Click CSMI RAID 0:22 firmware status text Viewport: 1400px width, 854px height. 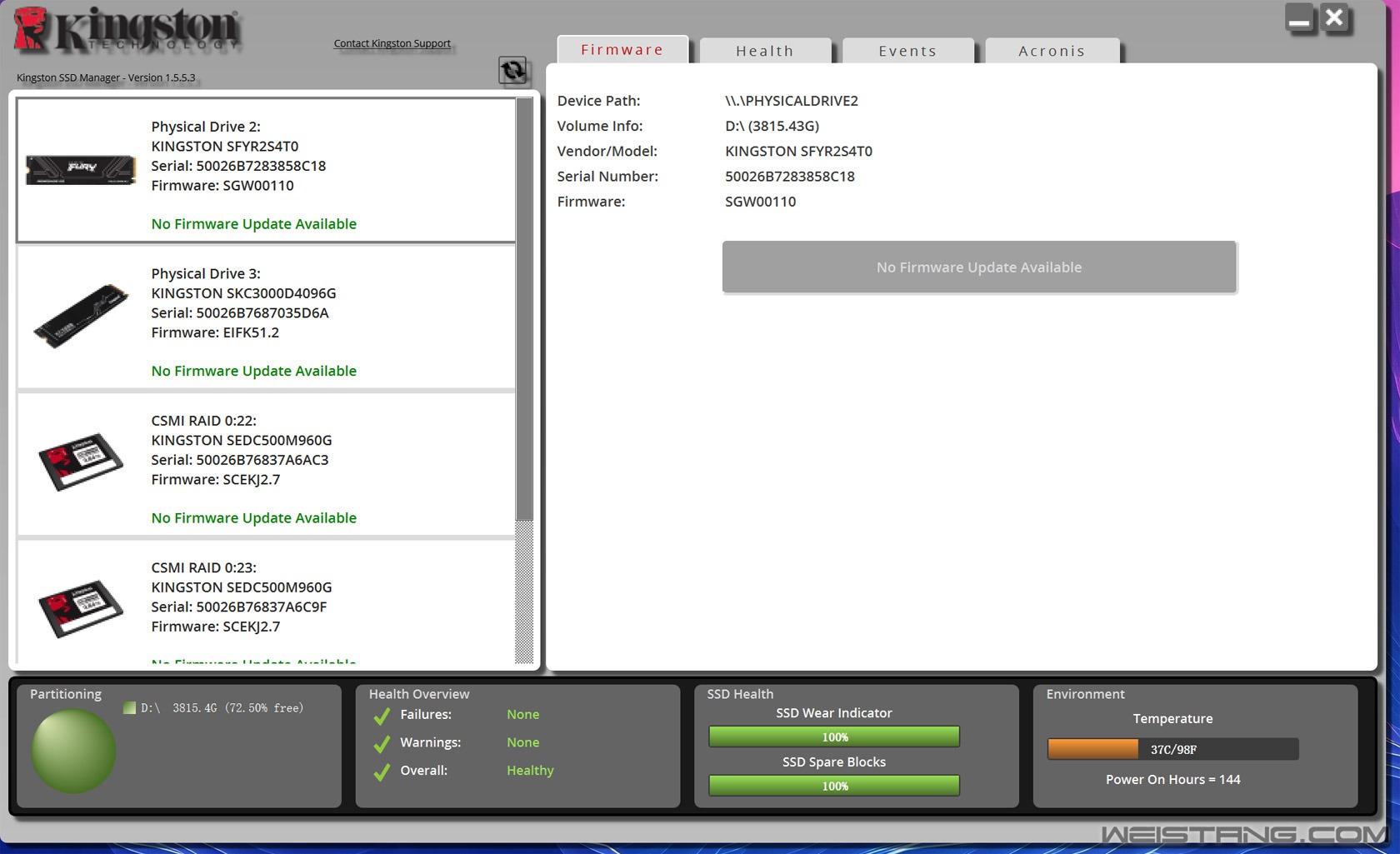coord(254,518)
